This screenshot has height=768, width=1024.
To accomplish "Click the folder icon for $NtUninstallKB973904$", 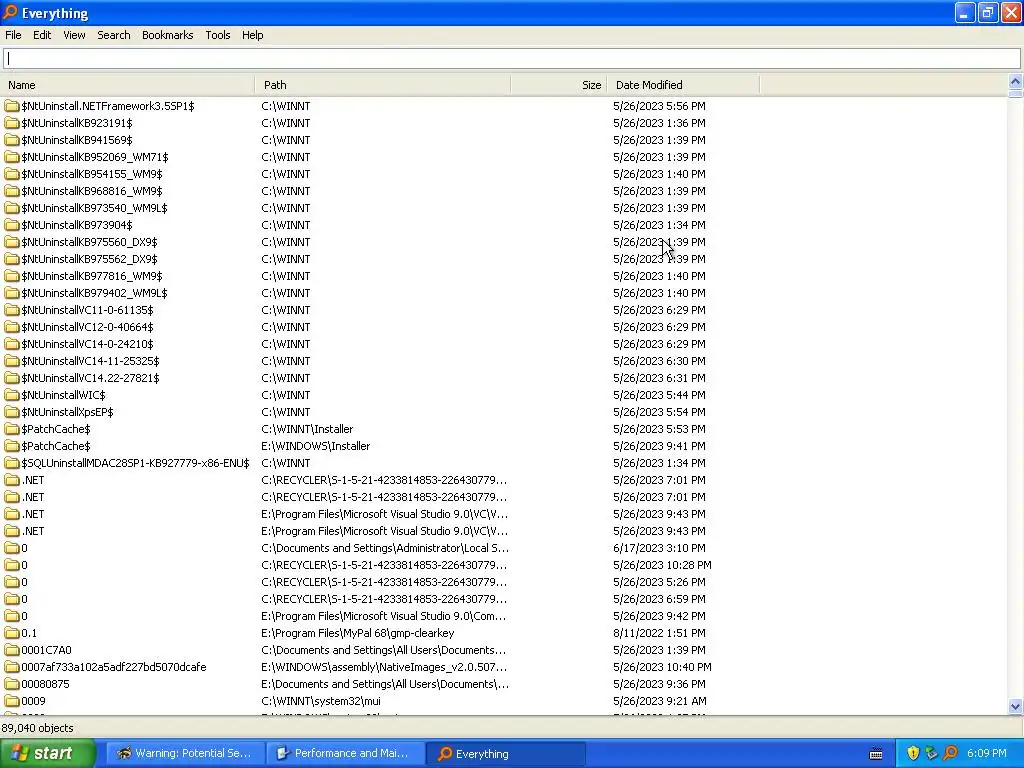I will [12, 225].
